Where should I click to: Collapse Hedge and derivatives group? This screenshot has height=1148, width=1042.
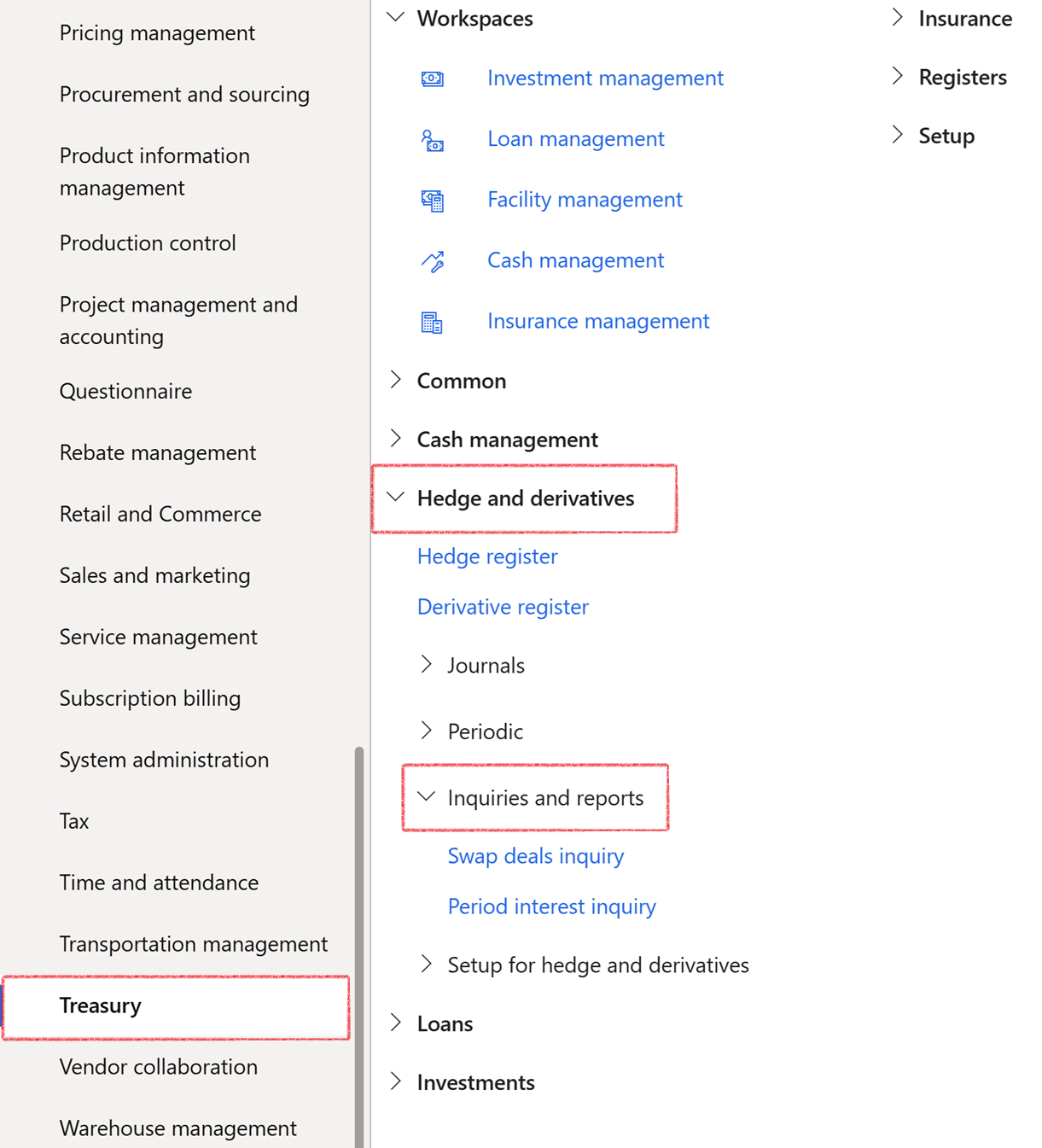pos(395,497)
